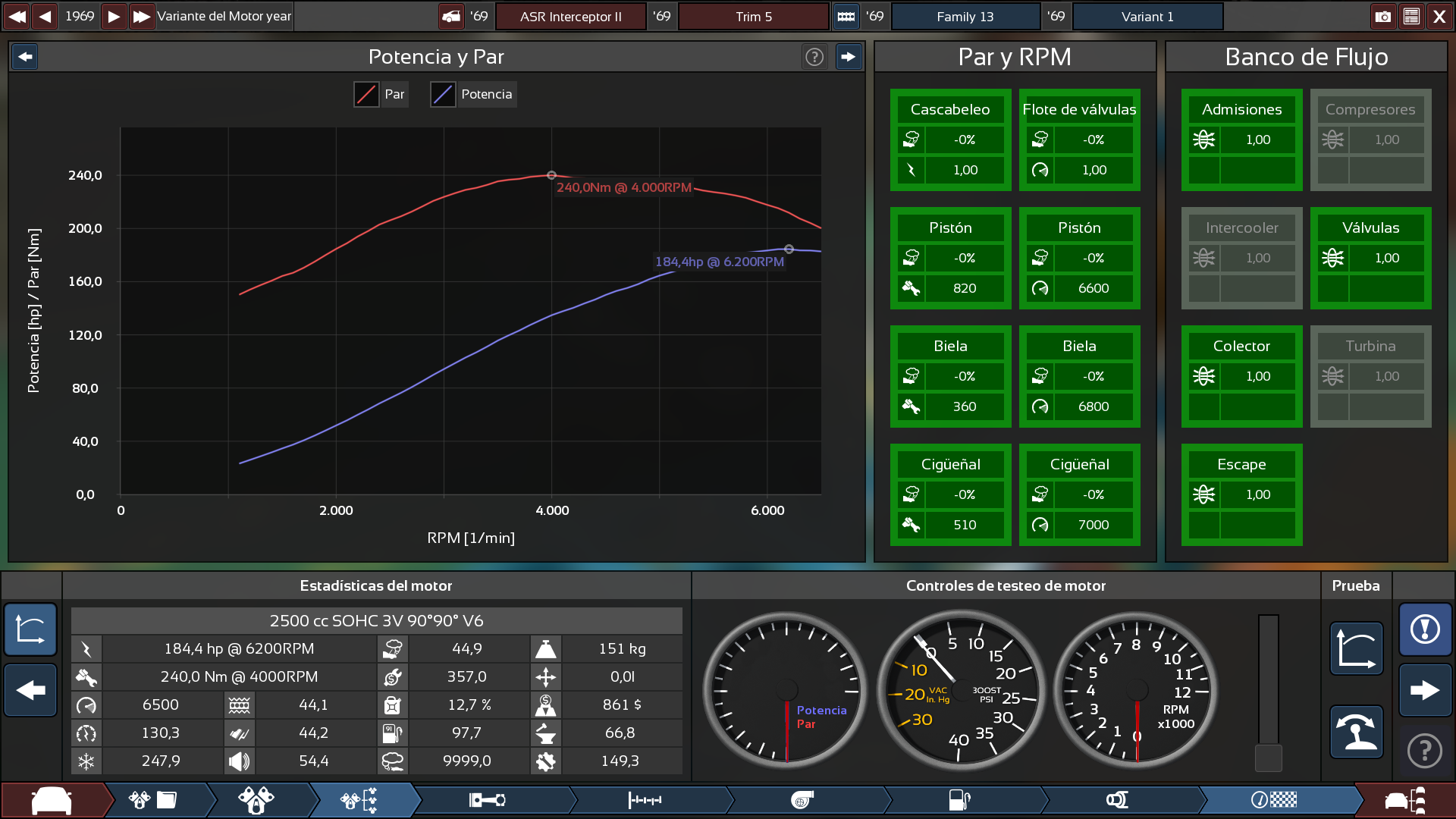The width and height of the screenshot is (1456, 819).
Task: Open the help question mark at bottom right
Action: point(1425,751)
